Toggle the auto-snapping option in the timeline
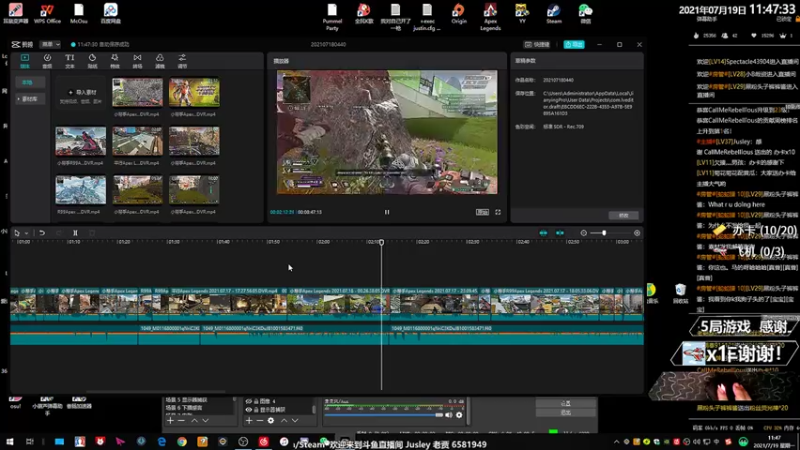The width and height of the screenshot is (800, 450). 560,233
